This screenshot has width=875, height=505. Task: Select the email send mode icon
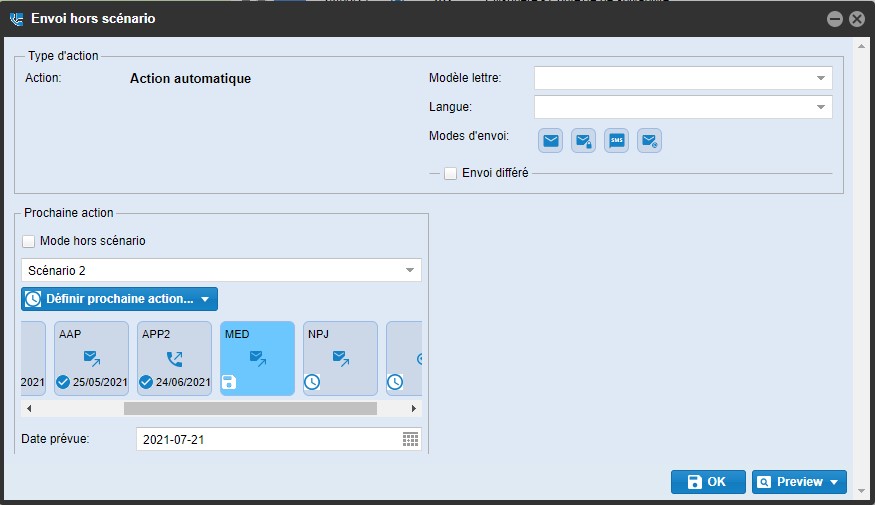pyautogui.click(x=551, y=141)
